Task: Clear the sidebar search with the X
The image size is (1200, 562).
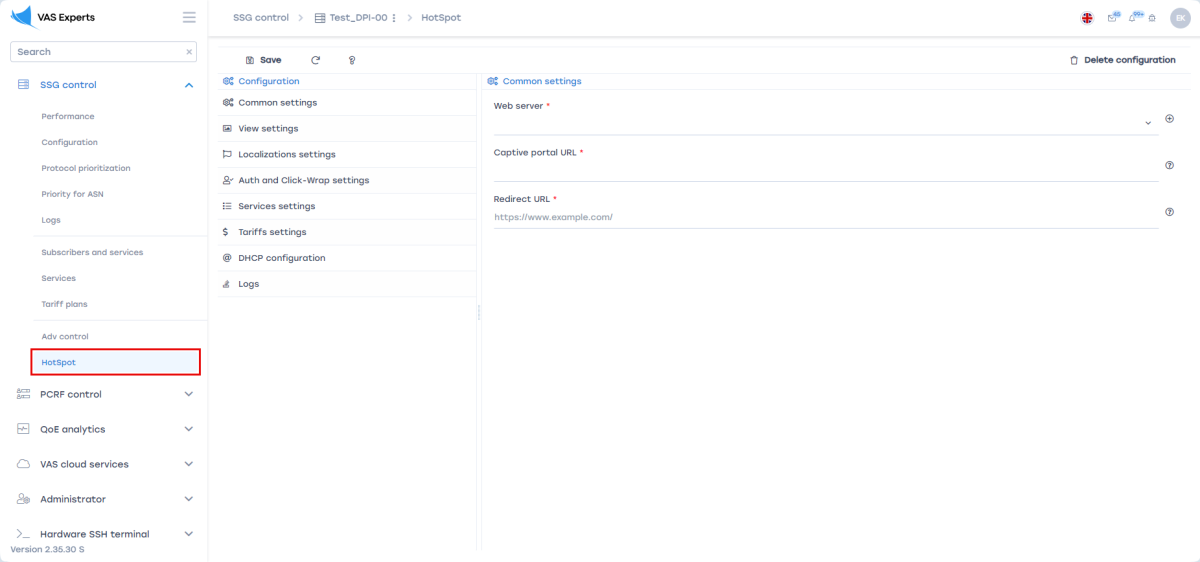Action: [x=189, y=52]
